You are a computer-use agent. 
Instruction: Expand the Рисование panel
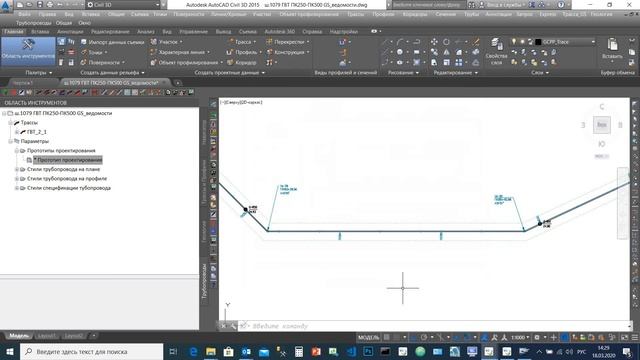(404, 73)
